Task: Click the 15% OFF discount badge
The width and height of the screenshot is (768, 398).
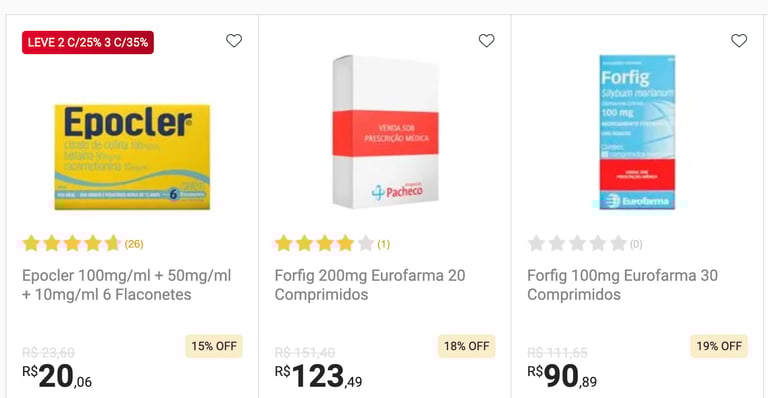Action: click(214, 346)
